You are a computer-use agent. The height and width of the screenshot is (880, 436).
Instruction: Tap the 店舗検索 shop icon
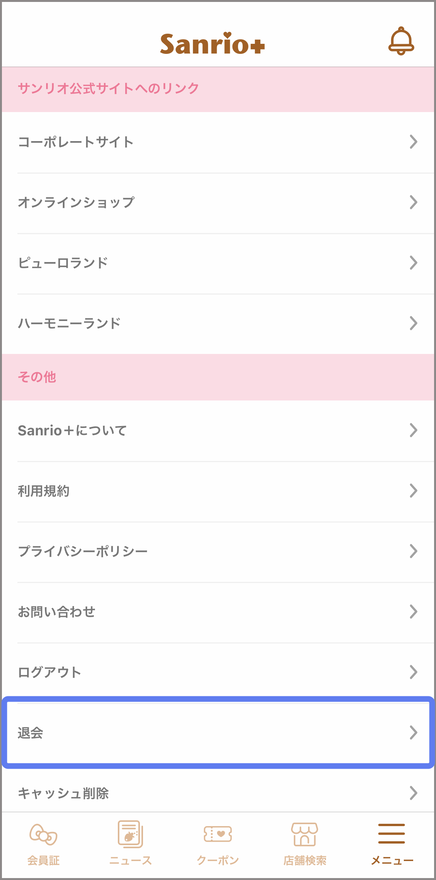point(305,835)
